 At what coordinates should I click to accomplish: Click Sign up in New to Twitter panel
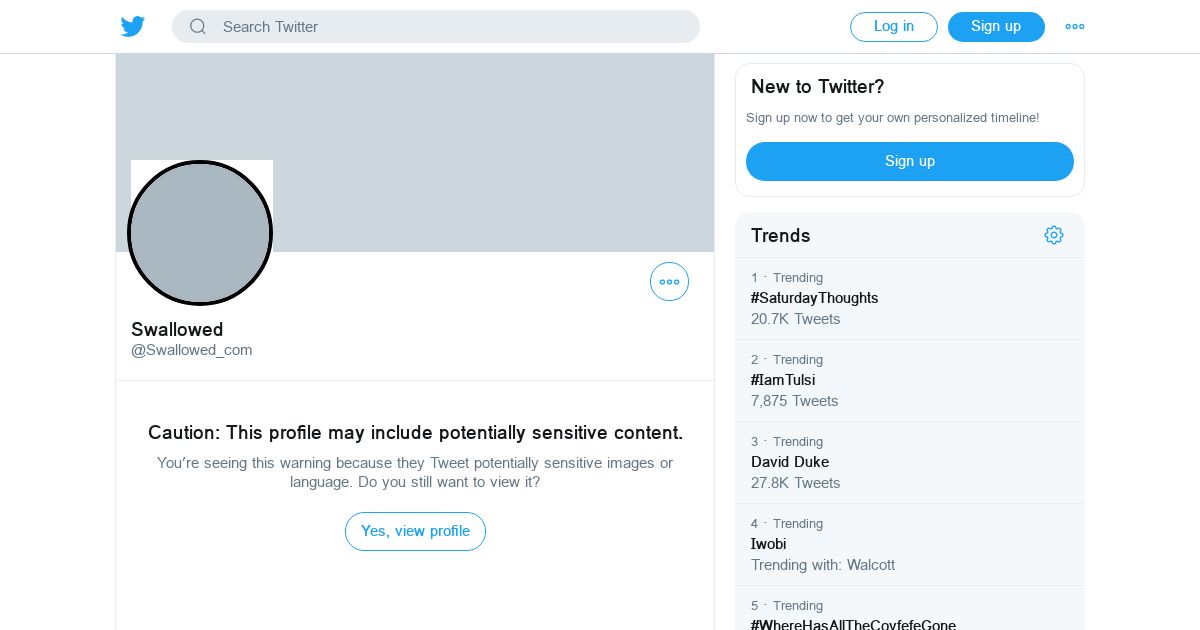[x=910, y=161]
